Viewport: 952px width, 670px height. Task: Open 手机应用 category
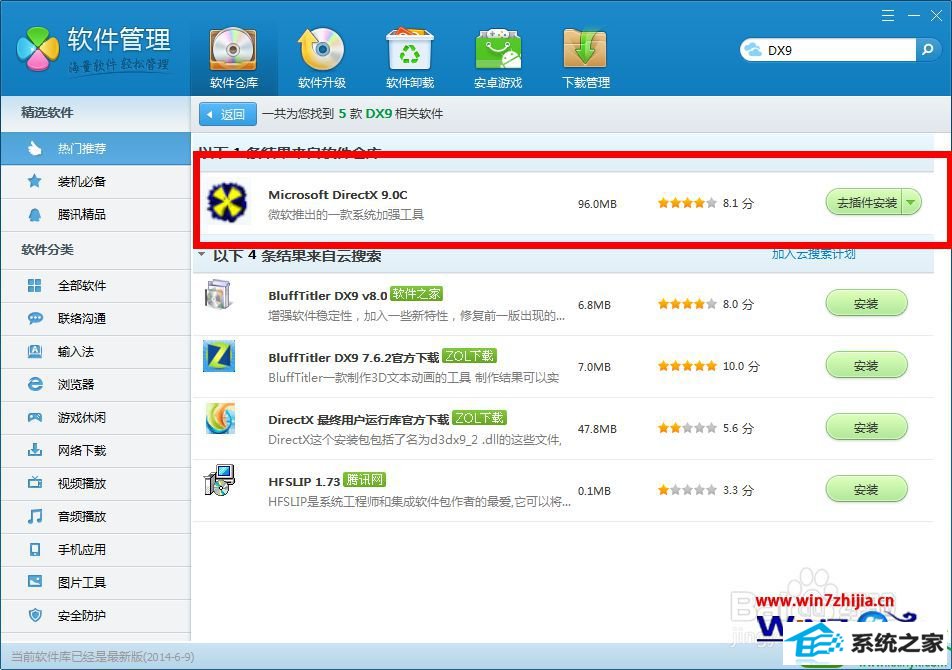(95, 549)
